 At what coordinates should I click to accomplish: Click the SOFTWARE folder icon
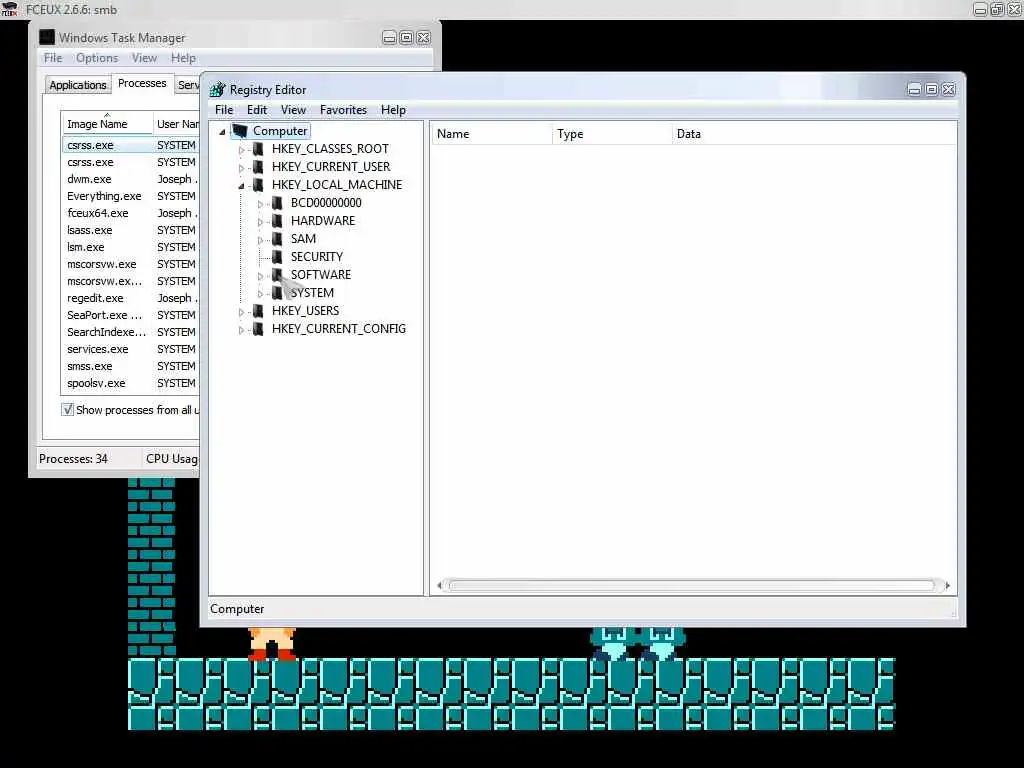pos(278,275)
